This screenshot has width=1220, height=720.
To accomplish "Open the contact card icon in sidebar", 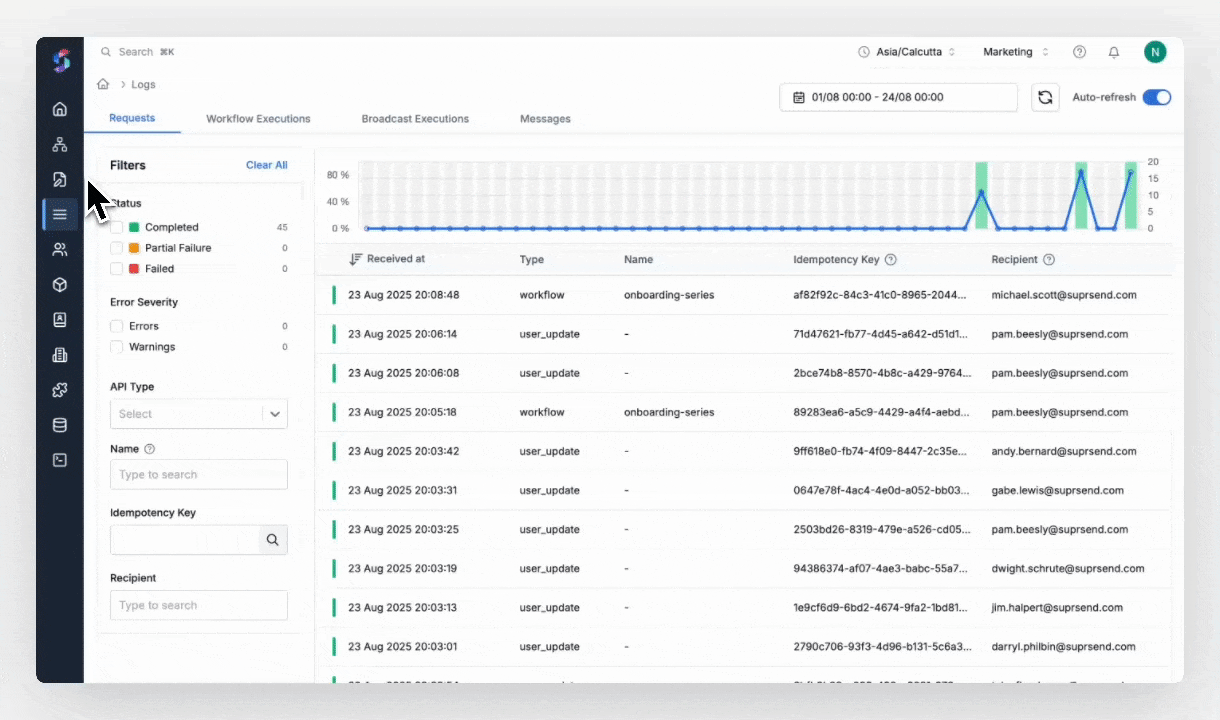I will (x=60, y=320).
